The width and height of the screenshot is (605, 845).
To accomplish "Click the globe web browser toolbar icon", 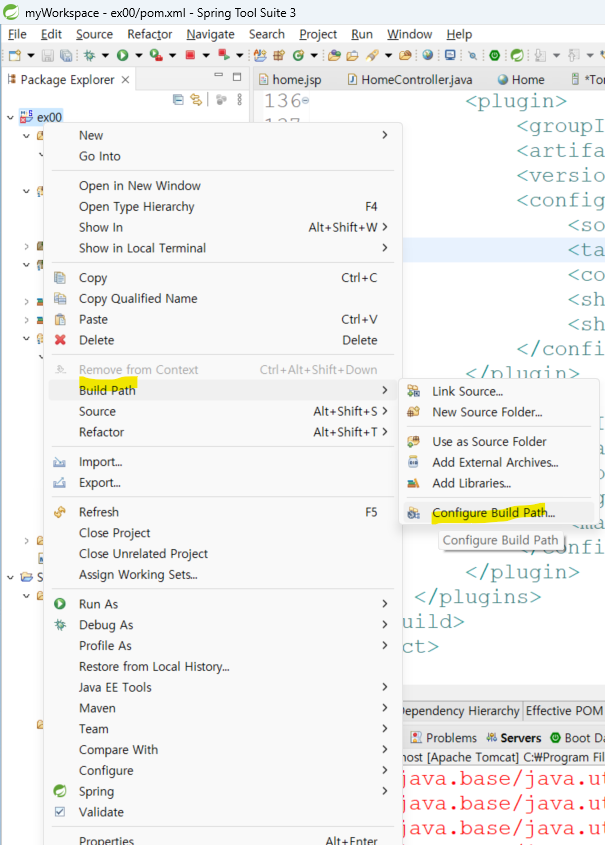I will [x=428, y=55].
